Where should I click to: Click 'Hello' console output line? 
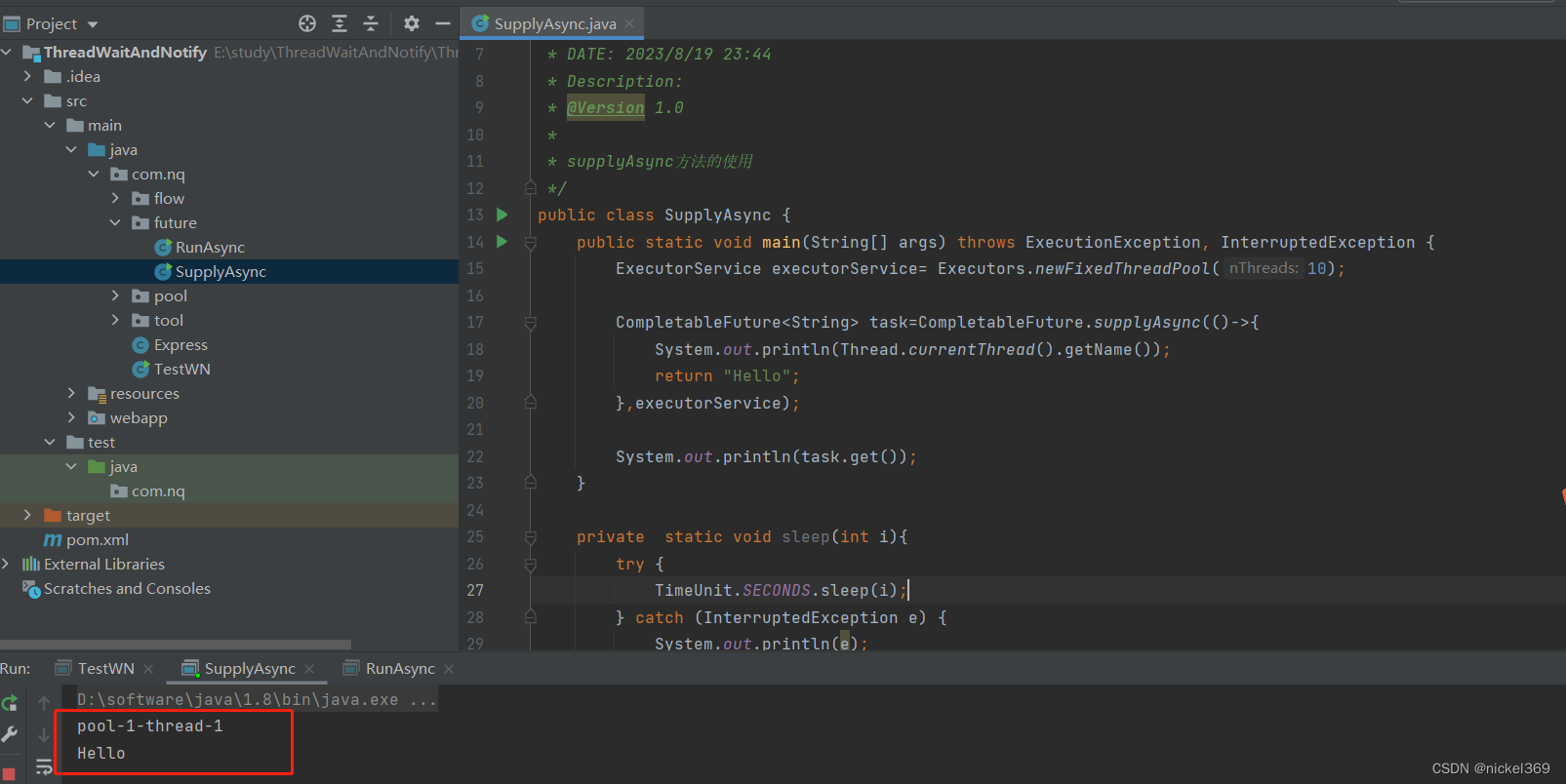(101, 753)
